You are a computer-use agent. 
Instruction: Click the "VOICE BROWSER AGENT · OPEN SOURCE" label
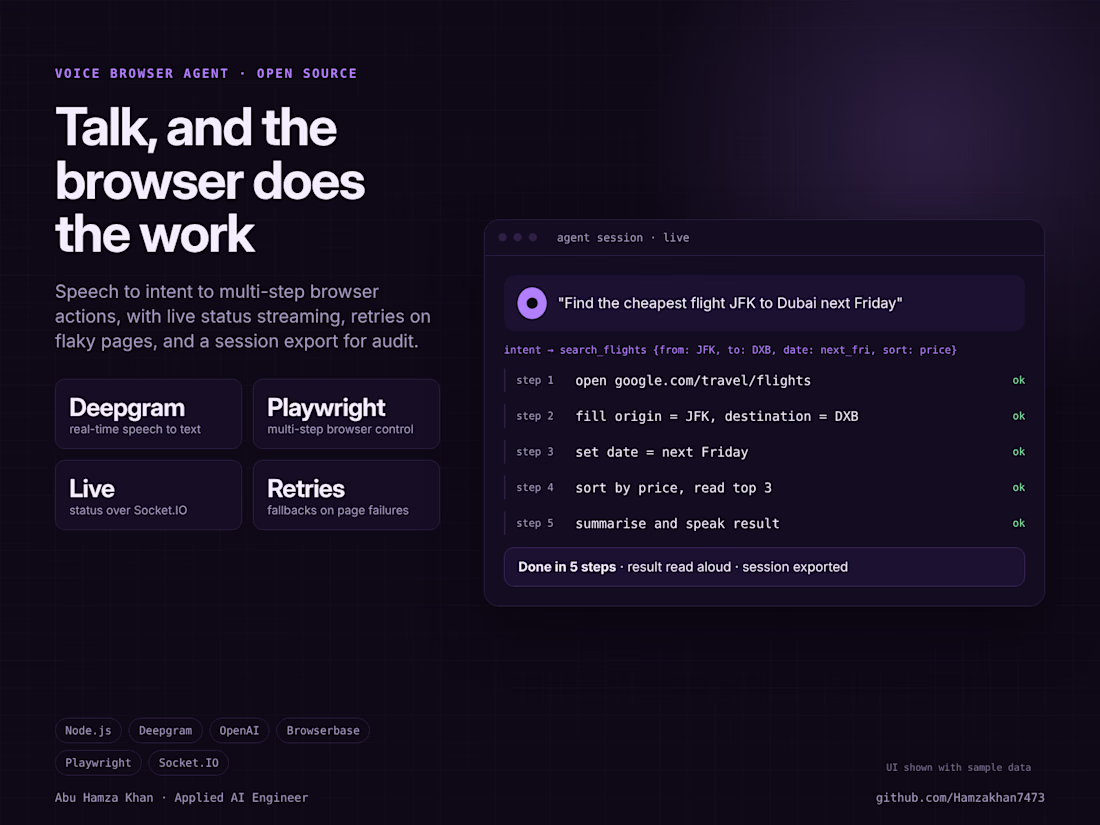tap(206, 74)
